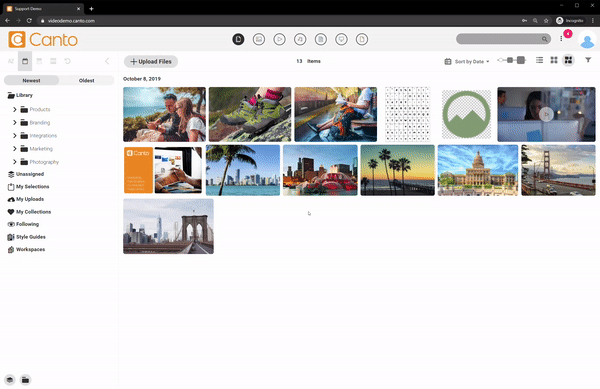Expand the Products folder
600x389 pixels.
15,109
